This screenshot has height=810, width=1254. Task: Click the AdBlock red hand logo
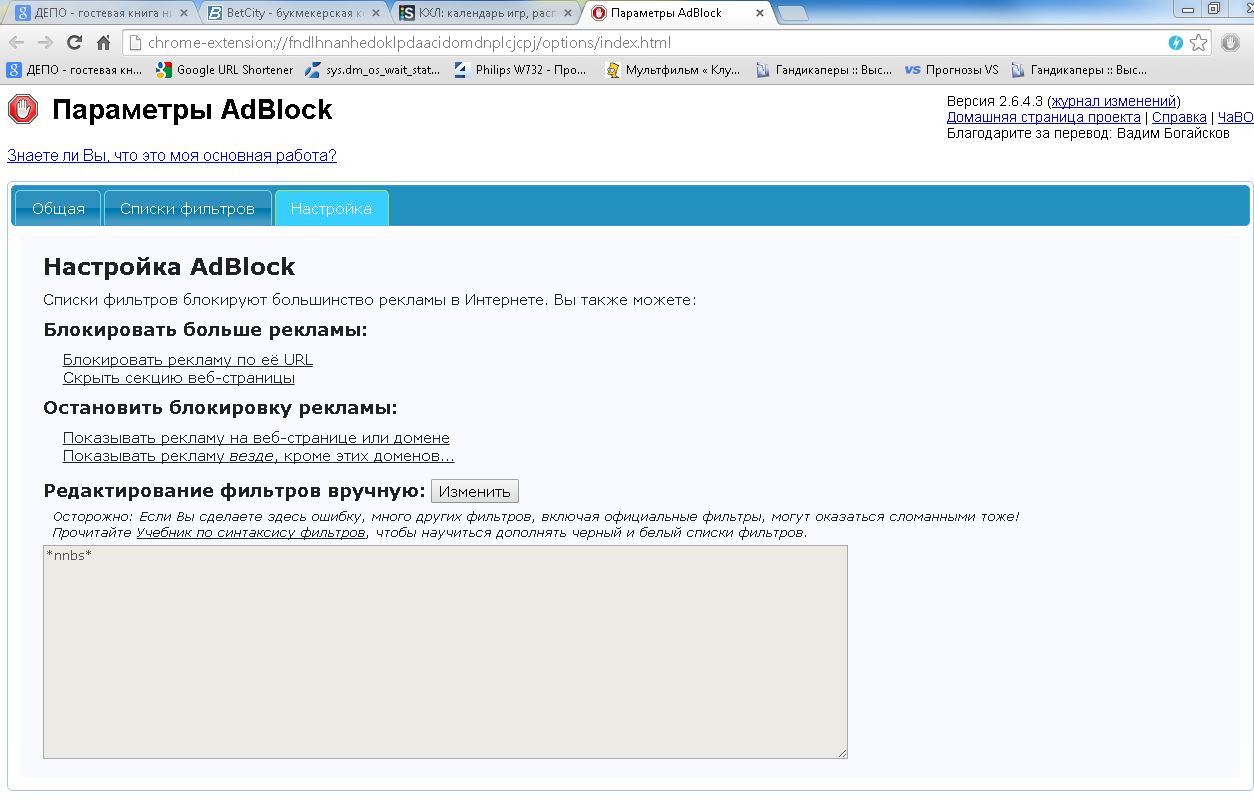[23, 109]
